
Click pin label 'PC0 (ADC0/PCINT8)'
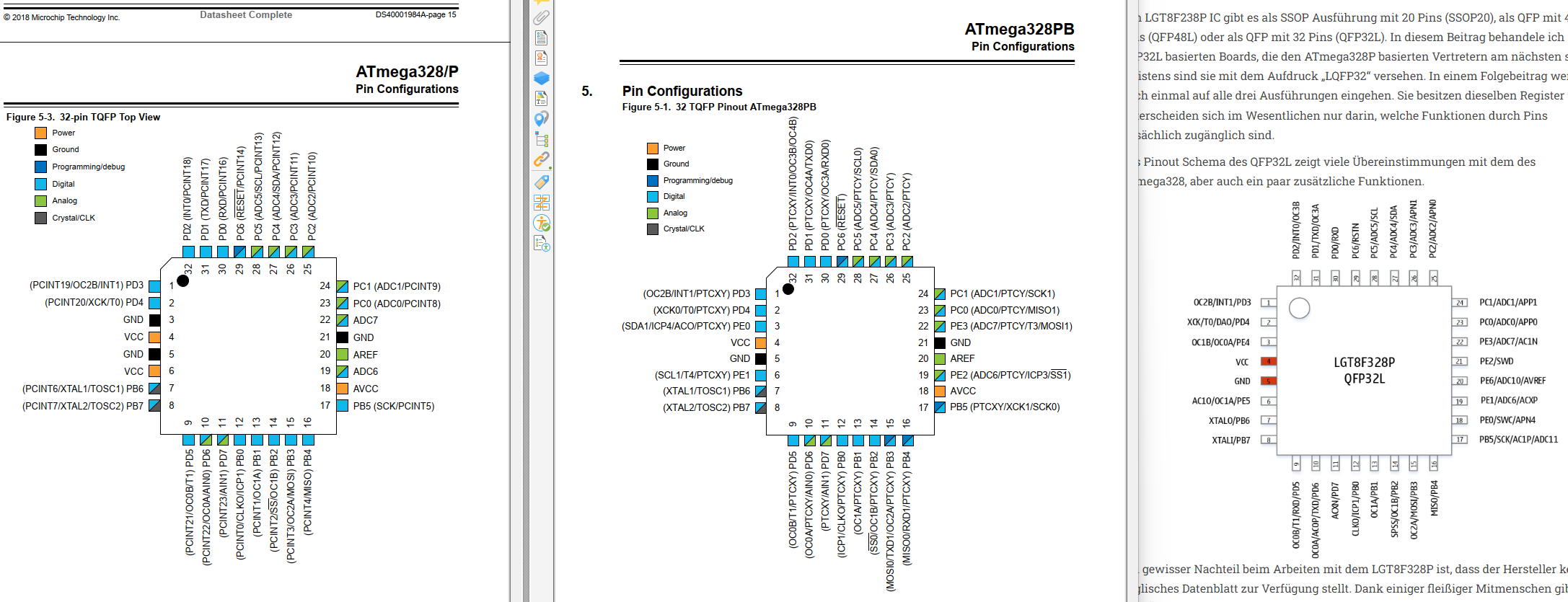point(397,304)
